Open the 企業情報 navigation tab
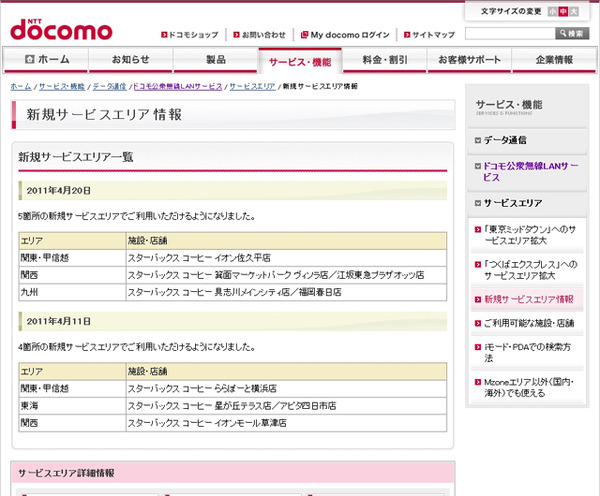 (554, 60)
